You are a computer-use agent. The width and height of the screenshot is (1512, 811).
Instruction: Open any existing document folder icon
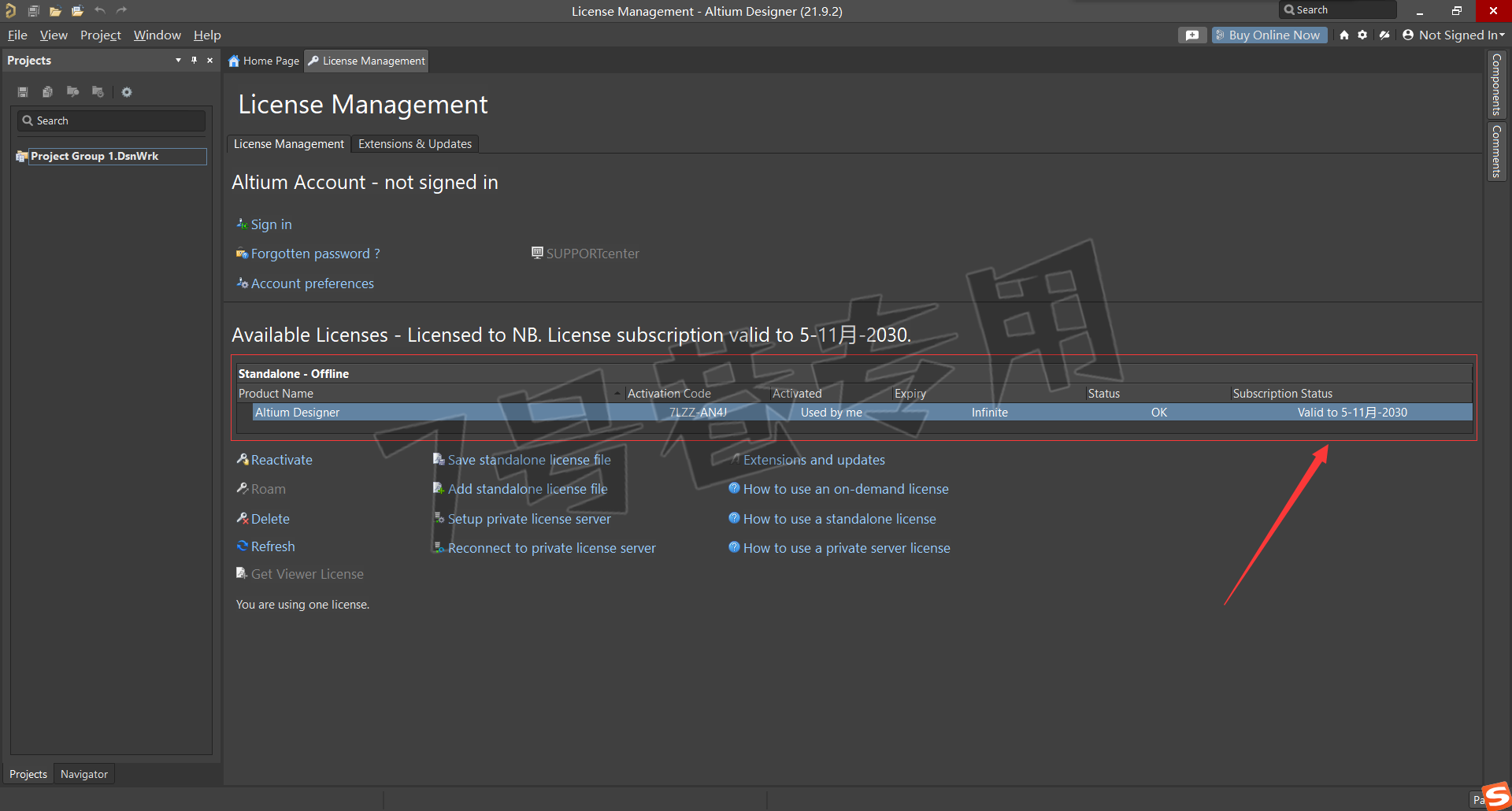55,11
